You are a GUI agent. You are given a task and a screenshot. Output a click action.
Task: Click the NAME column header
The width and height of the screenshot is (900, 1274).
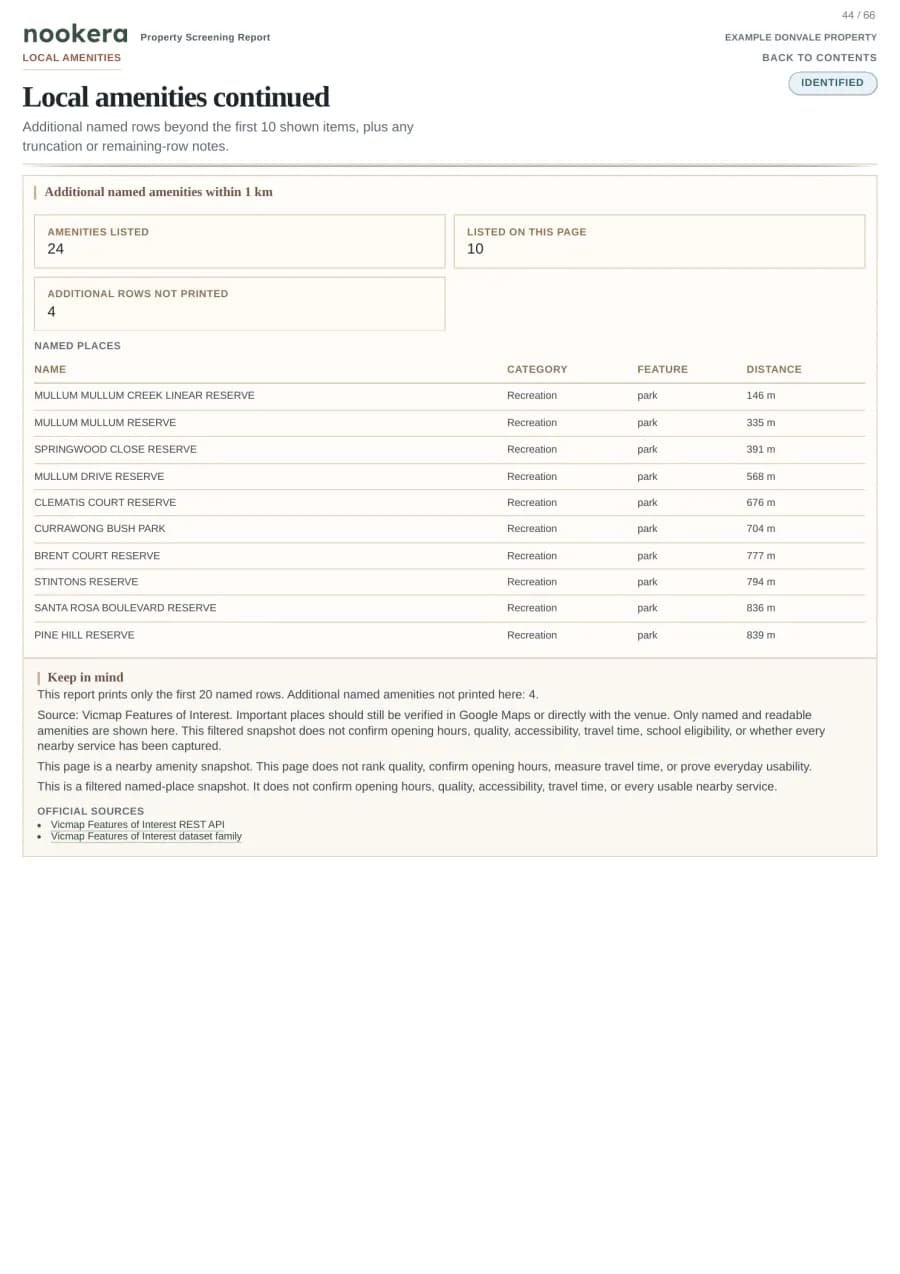click(50, 370)
